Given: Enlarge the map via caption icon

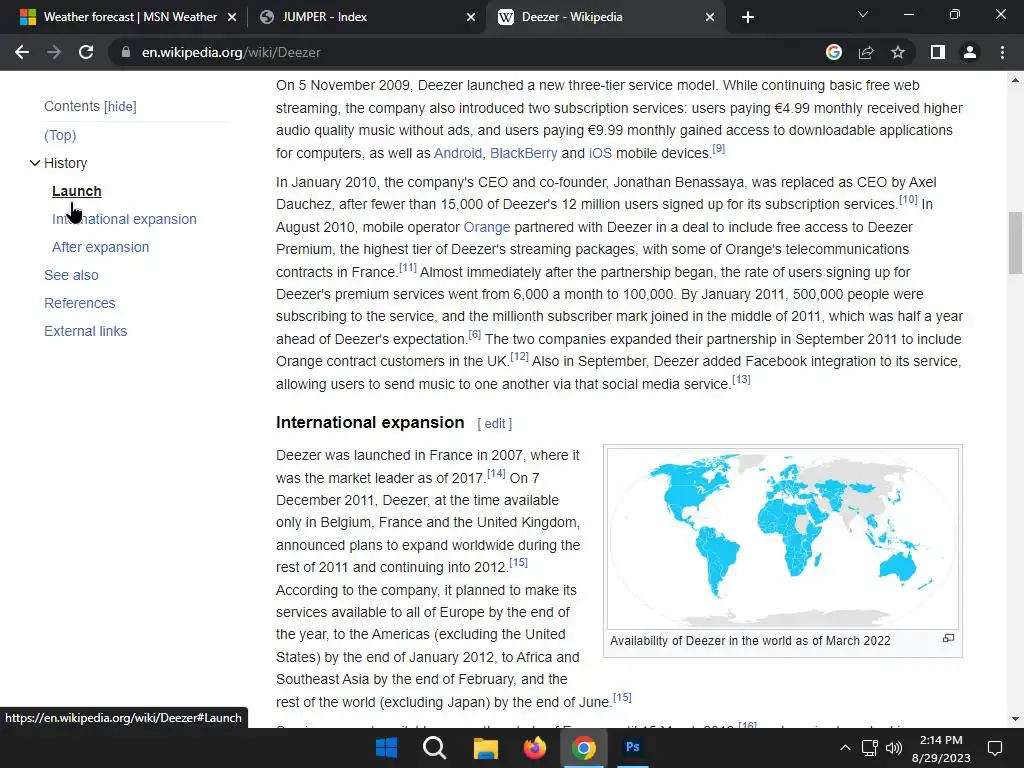Looking at the screenshot, I should (x=948, y=638).
